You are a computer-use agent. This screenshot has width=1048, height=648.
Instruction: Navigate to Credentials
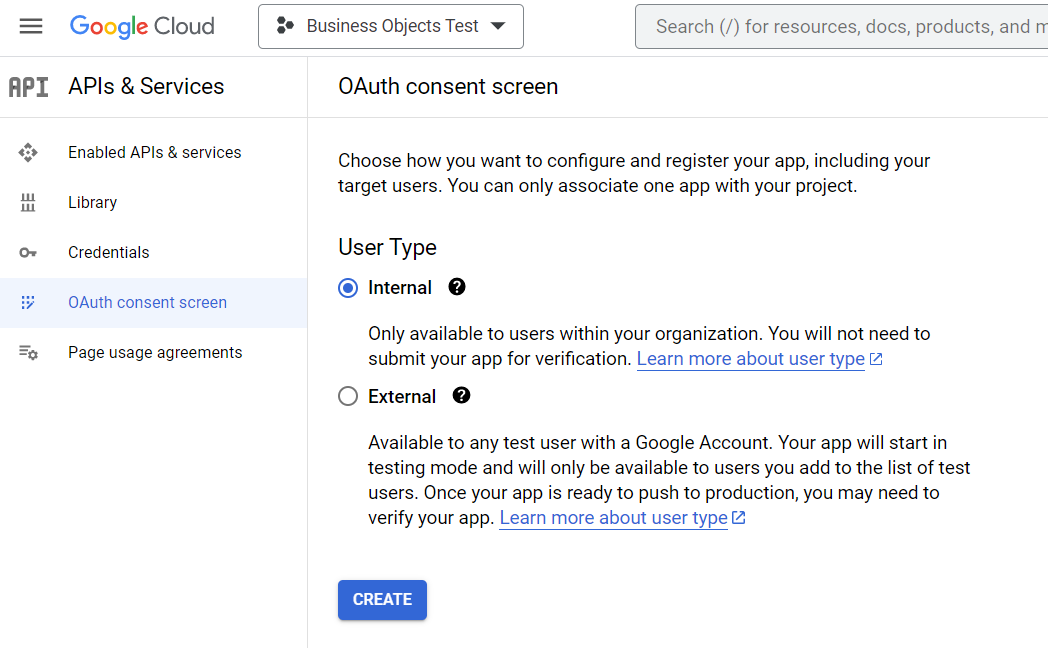click(x=108, y=253)
